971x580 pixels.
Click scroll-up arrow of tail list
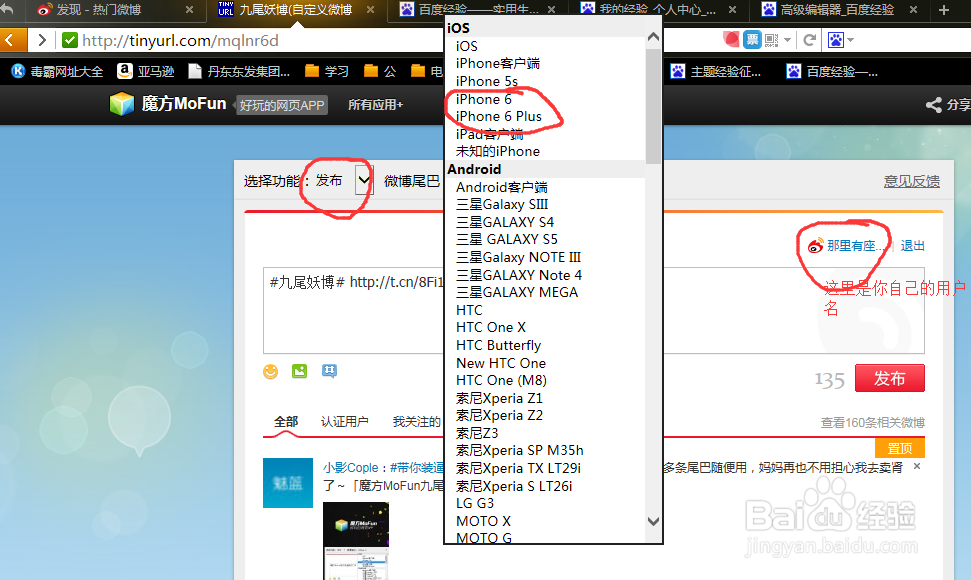pyautogui.click(x=653, y=37)
